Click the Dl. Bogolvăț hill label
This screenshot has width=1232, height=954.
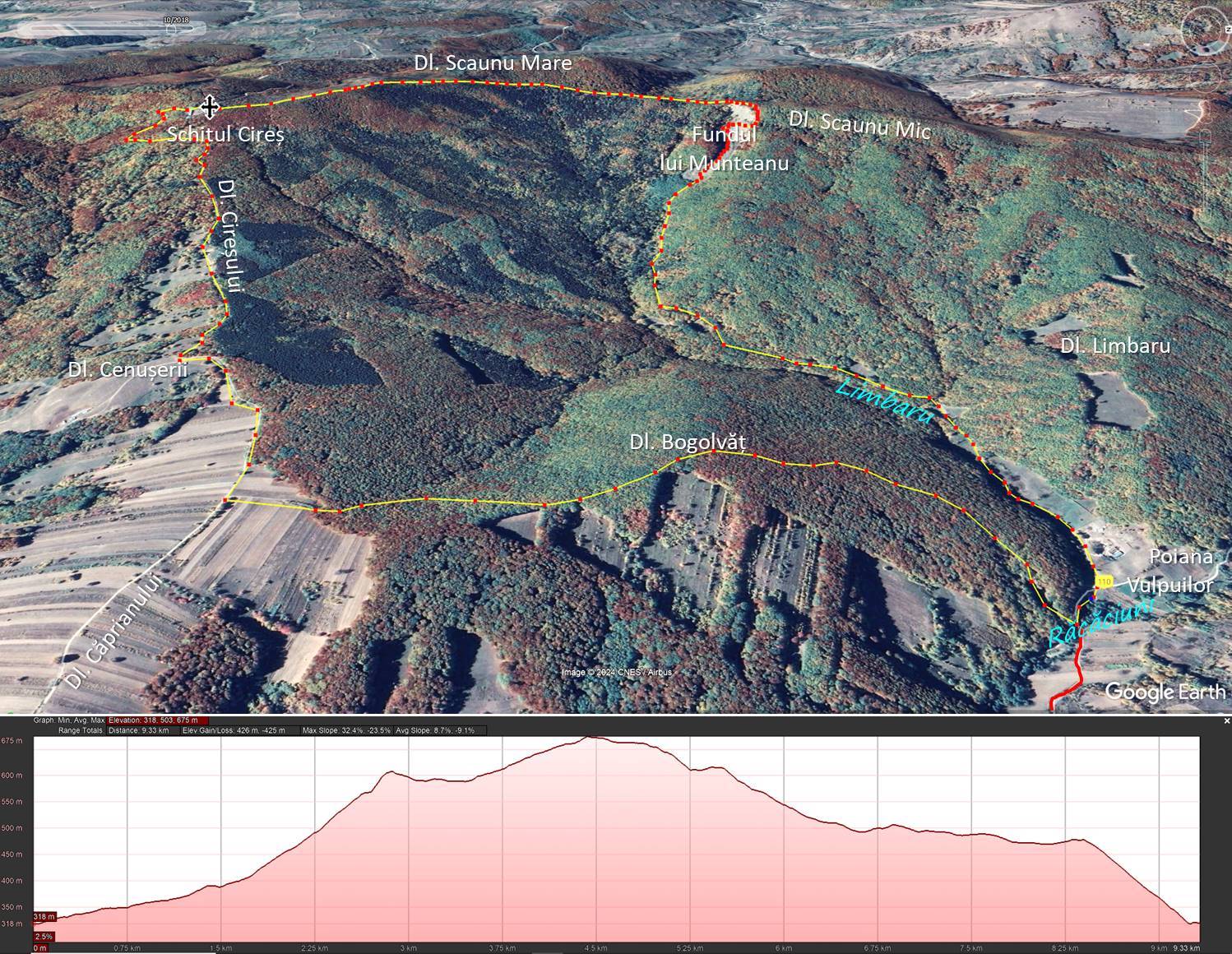tap(688, 442)
